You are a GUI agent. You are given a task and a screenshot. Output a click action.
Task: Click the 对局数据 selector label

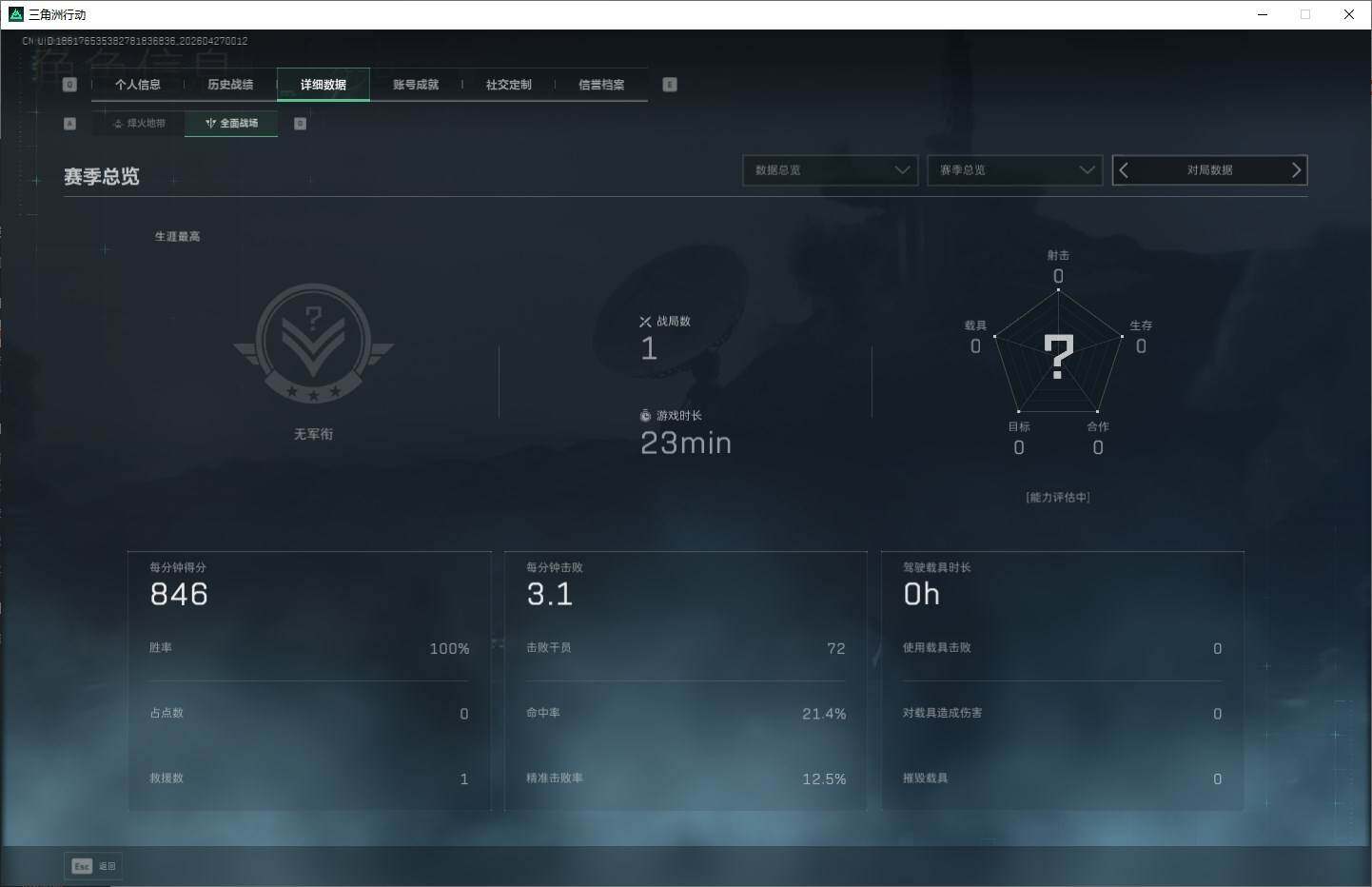pos(1209,170)
